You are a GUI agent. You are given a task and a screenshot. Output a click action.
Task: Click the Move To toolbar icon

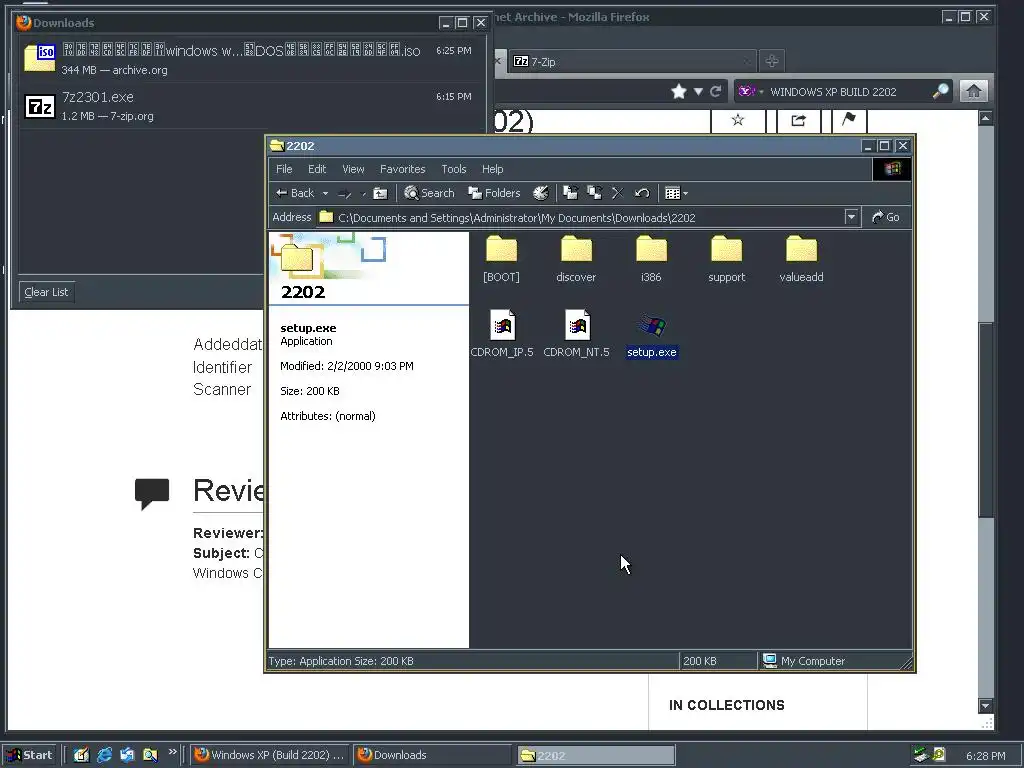[571, 193]
